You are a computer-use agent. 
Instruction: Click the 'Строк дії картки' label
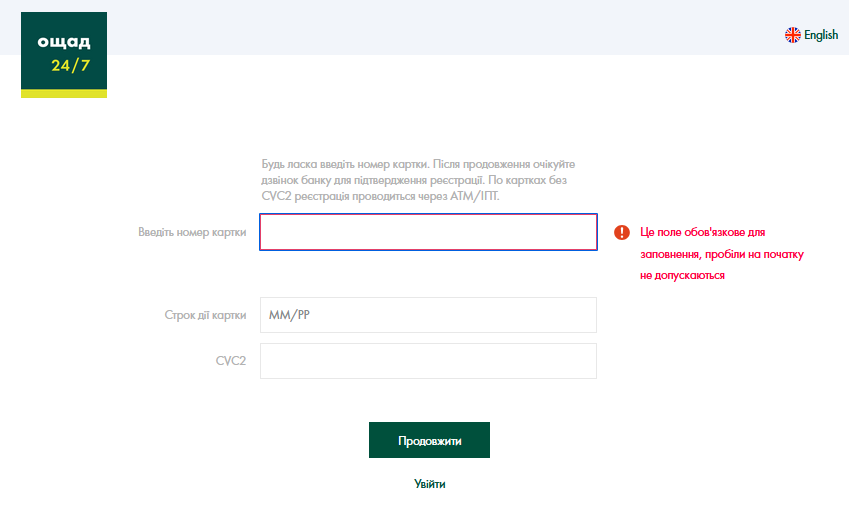tap(205, 315)
